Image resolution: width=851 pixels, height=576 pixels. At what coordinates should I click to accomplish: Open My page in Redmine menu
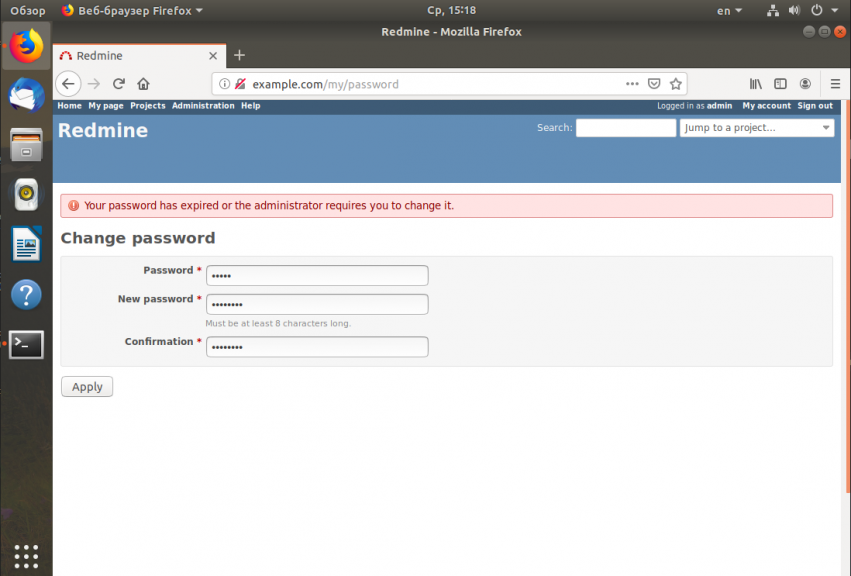pos(106,106)
